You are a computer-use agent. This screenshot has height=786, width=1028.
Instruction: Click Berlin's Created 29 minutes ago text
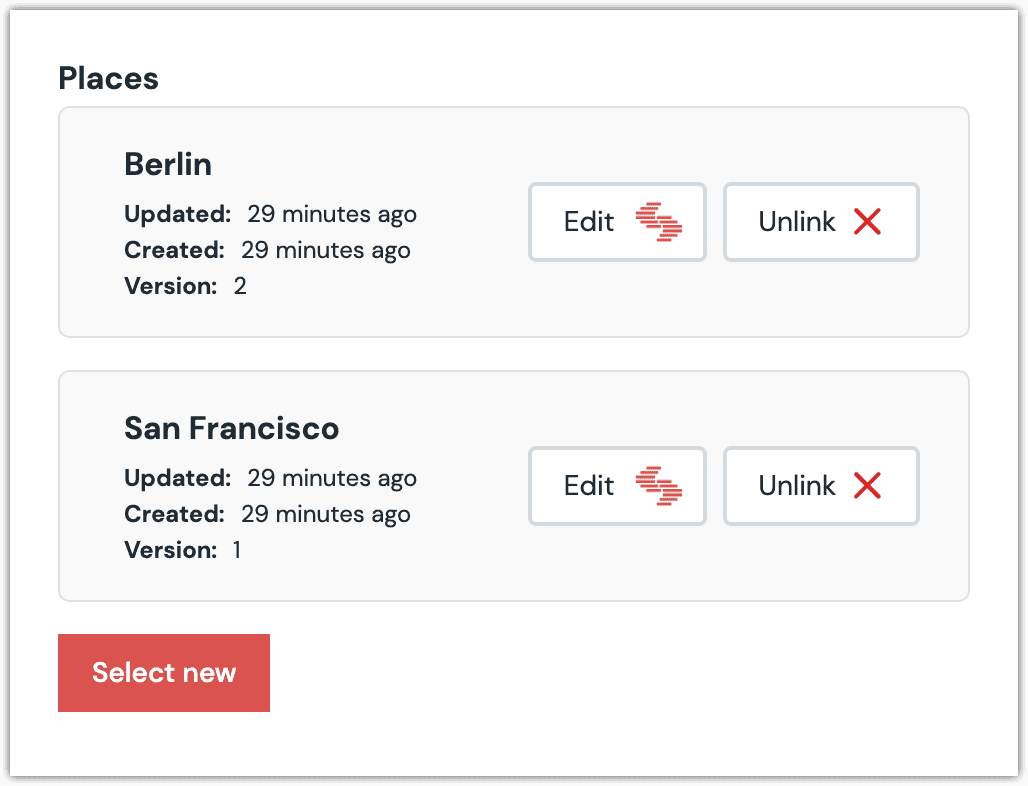[325, 250]
